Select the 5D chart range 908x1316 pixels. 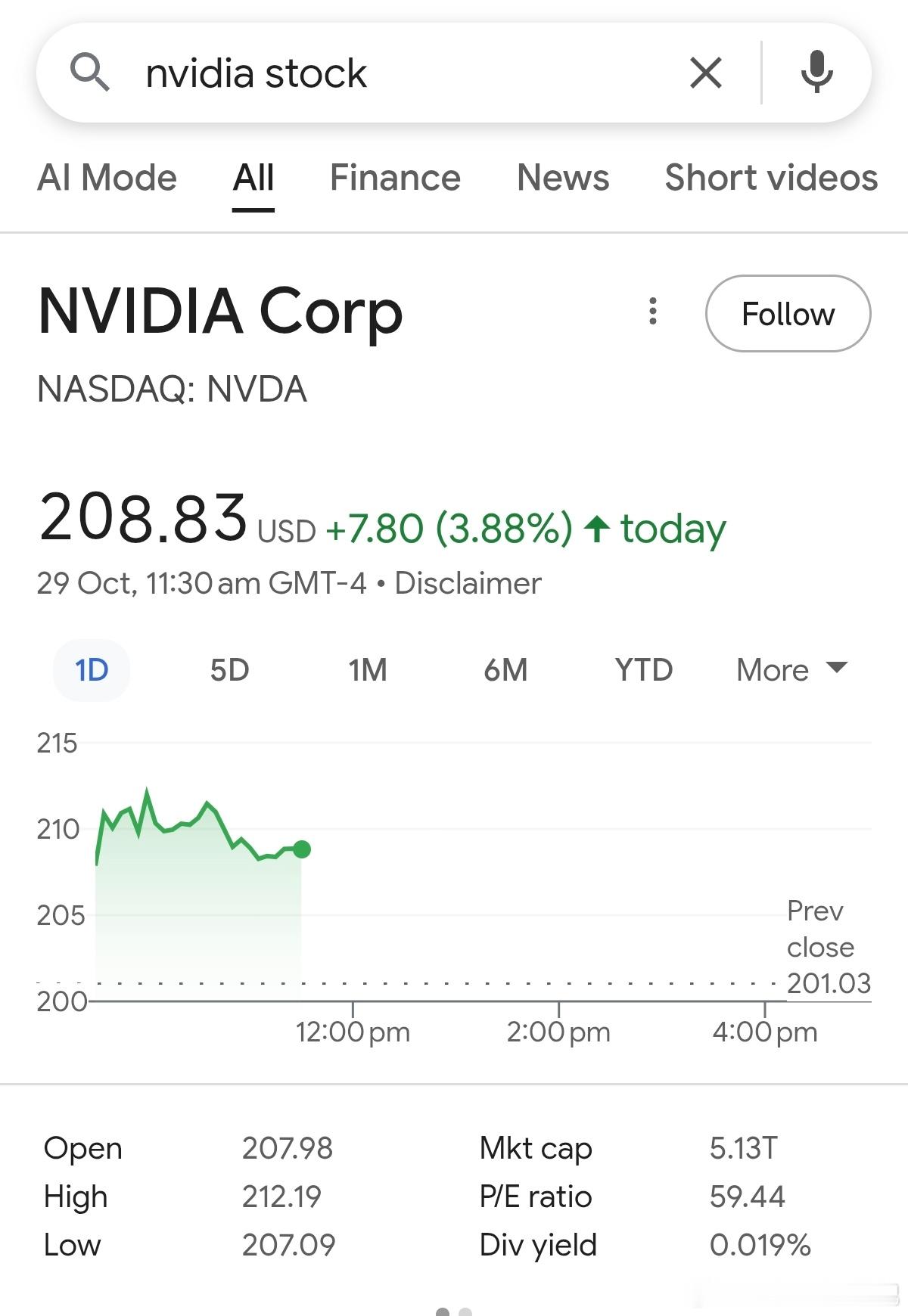[x=229, y=670]
